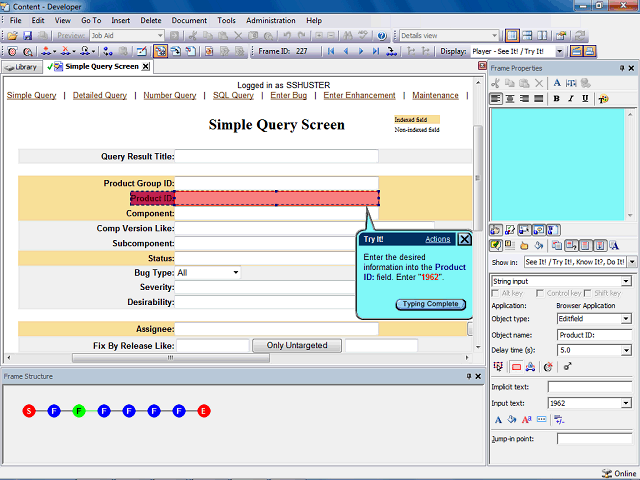This screenshot has width=640, height=480.
Task: Open the Detailed Query link
Action: click(x=100, y=96)
